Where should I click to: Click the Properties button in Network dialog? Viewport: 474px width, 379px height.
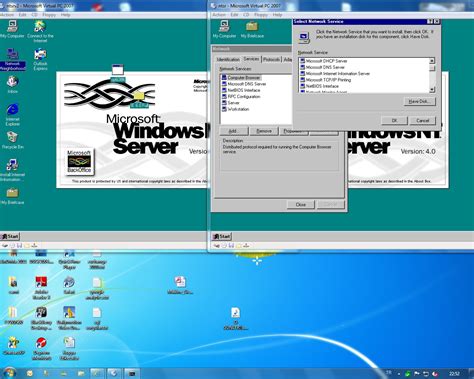[294, 131]
